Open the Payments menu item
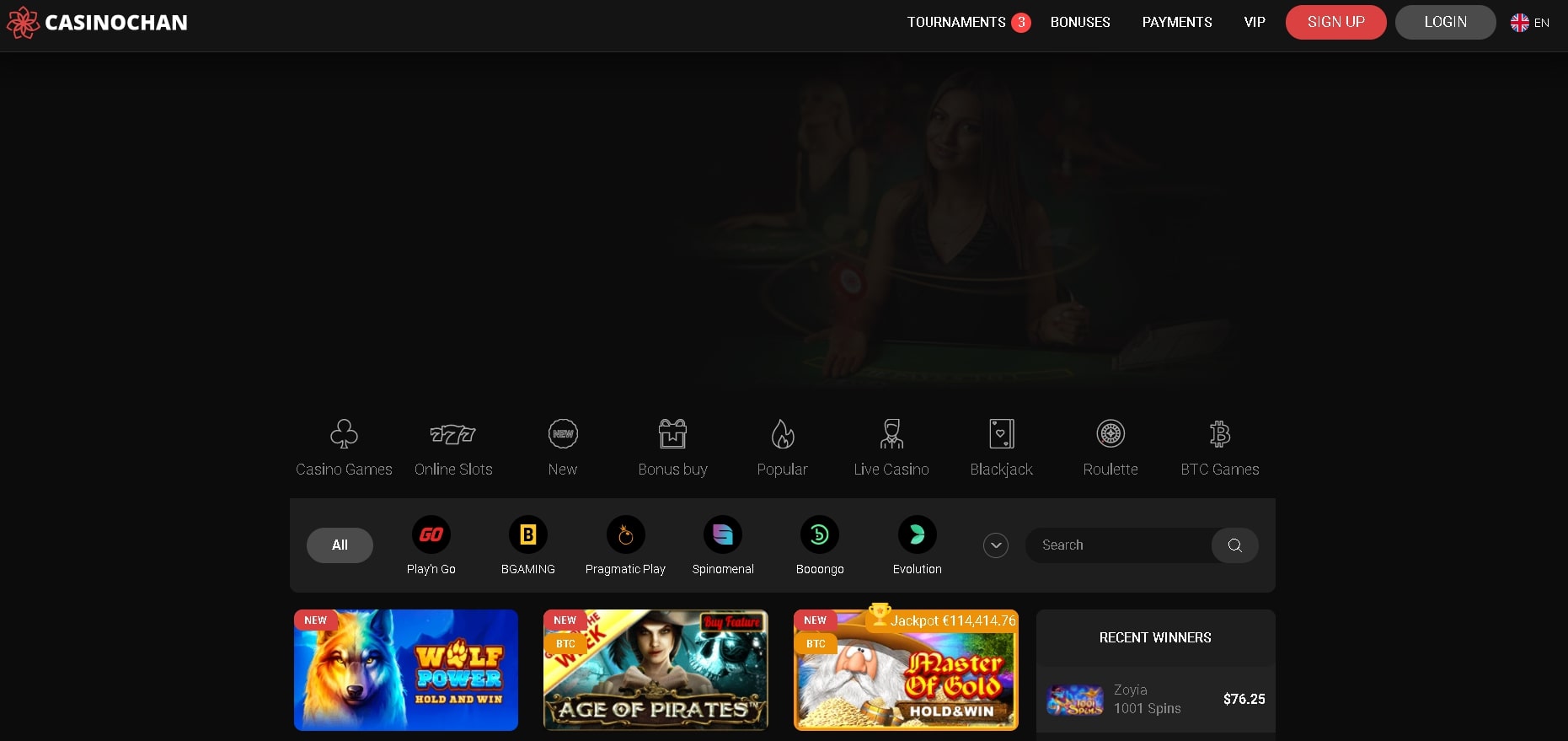This screenshot has height=741, width=1568. tap(1177, 22)
